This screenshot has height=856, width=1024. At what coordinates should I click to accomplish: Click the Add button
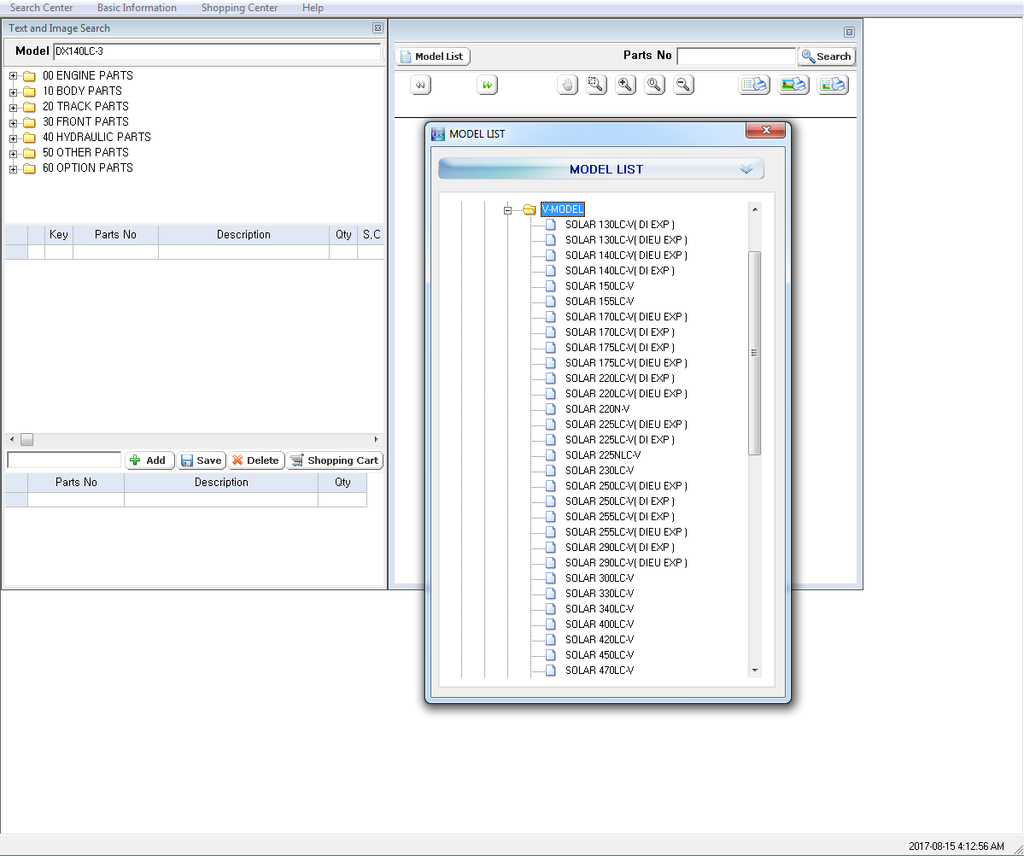[150, 460]
